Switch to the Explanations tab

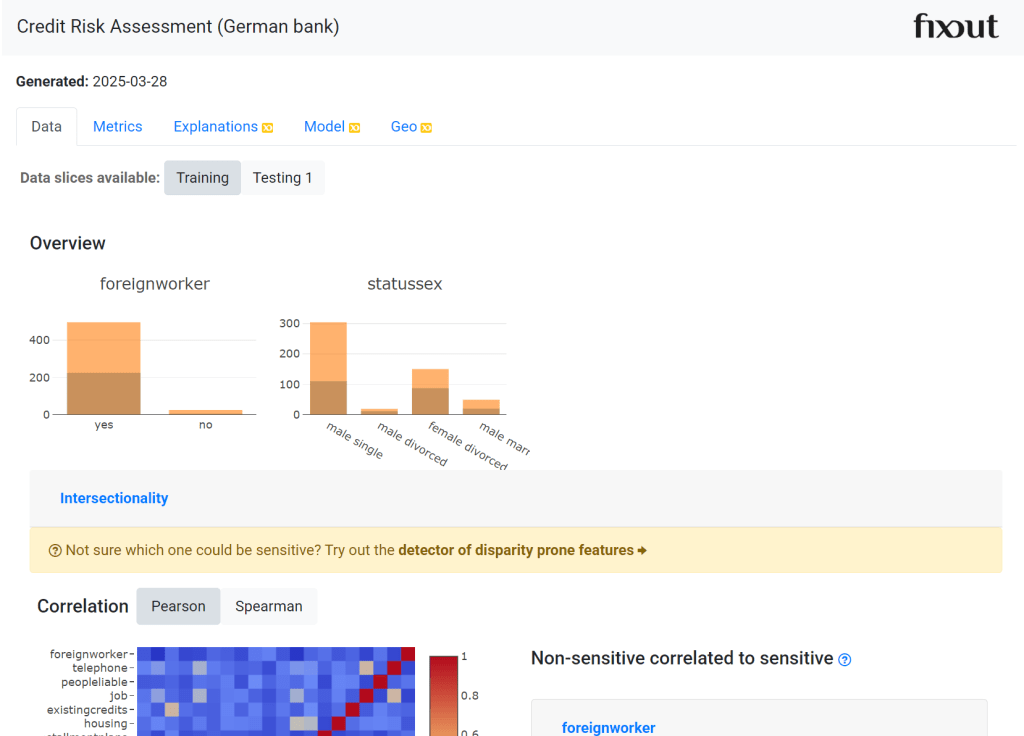click(215, 127)
